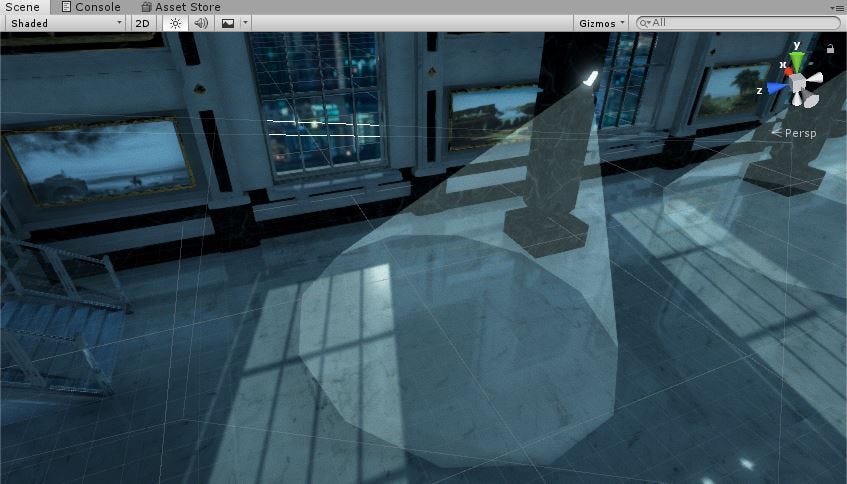This screenshot has width=847, height=484.
Task: Open the search filter magnifier dropdown
Action: pyautogui.click(x=644, y=23)
